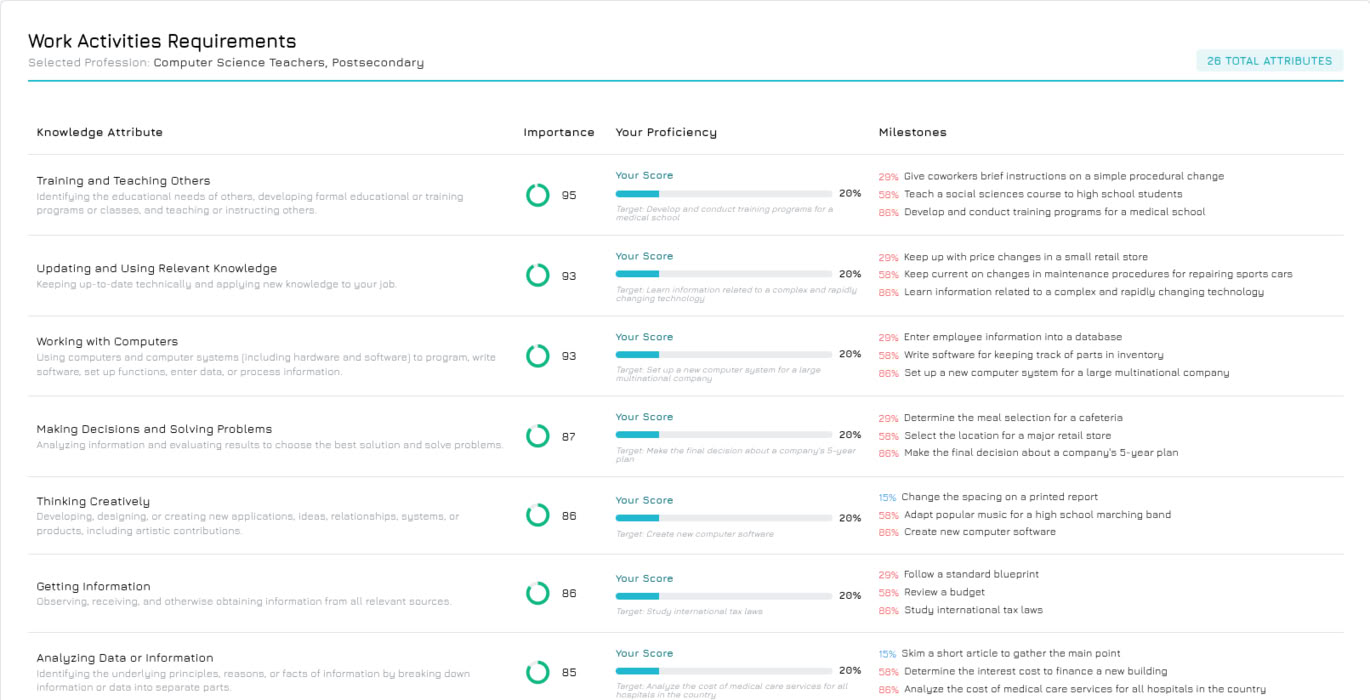Click the Milestones column header
The width and height of the screenshot is (1370, 700).
[x=912, y=132]
